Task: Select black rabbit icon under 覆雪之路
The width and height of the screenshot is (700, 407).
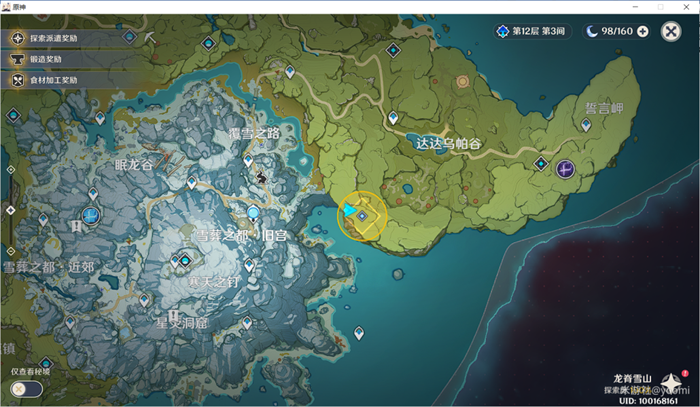Action: point(261,178)
